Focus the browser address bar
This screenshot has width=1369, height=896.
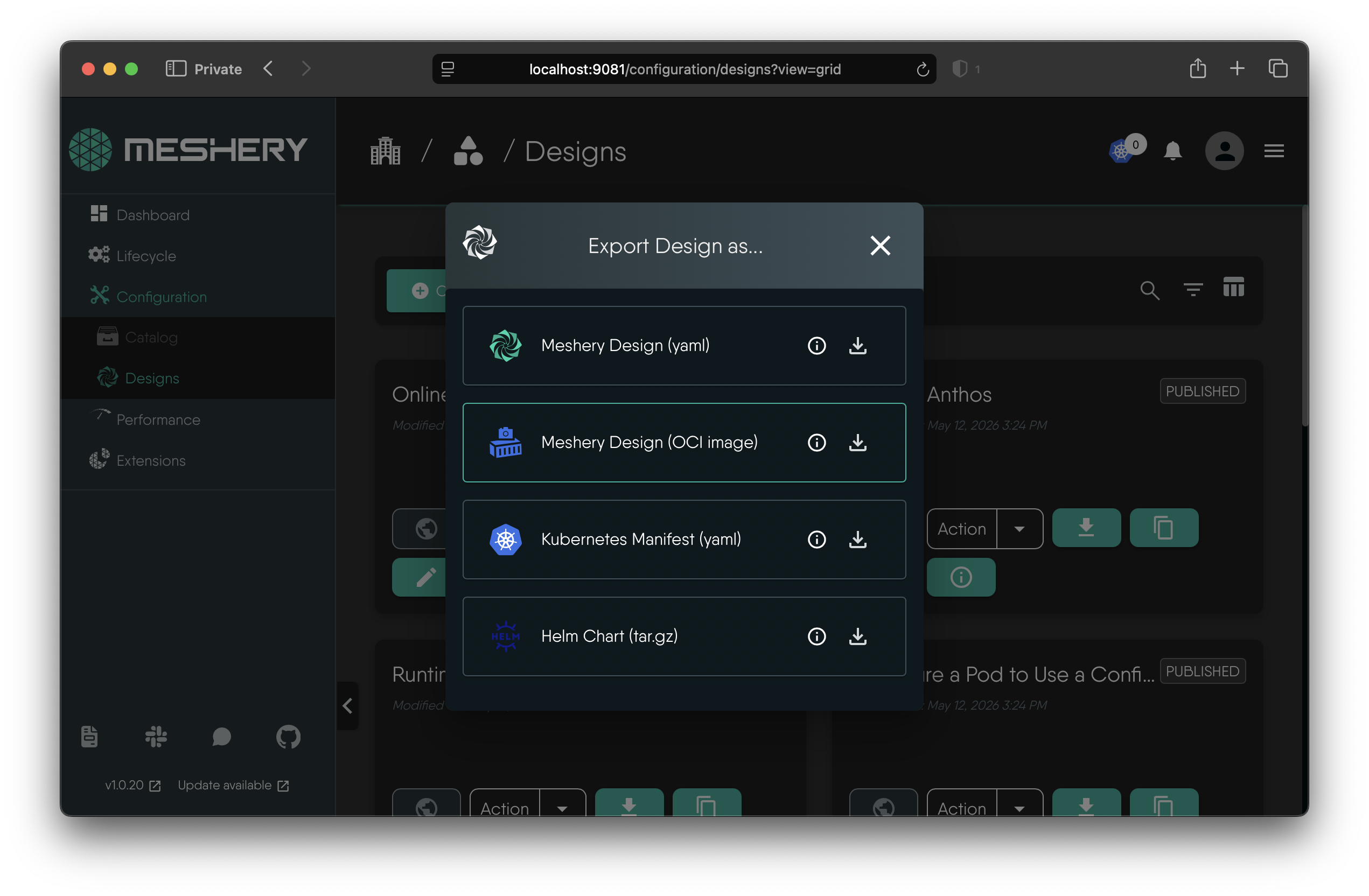[x=684, y=69]
